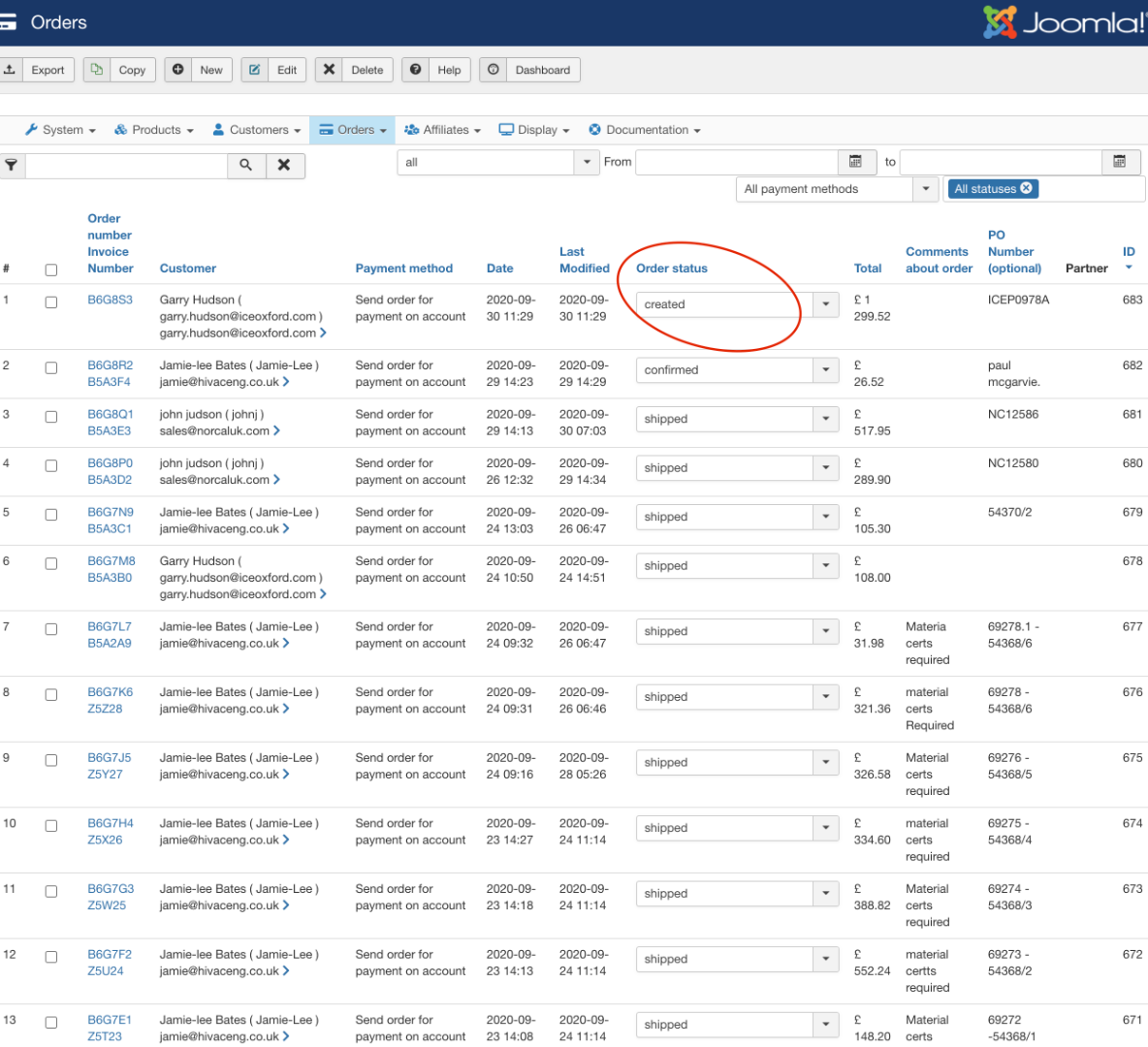Click into the order search text field
The width and height of the screenshot is (1148, 1047).
(126, 166)
